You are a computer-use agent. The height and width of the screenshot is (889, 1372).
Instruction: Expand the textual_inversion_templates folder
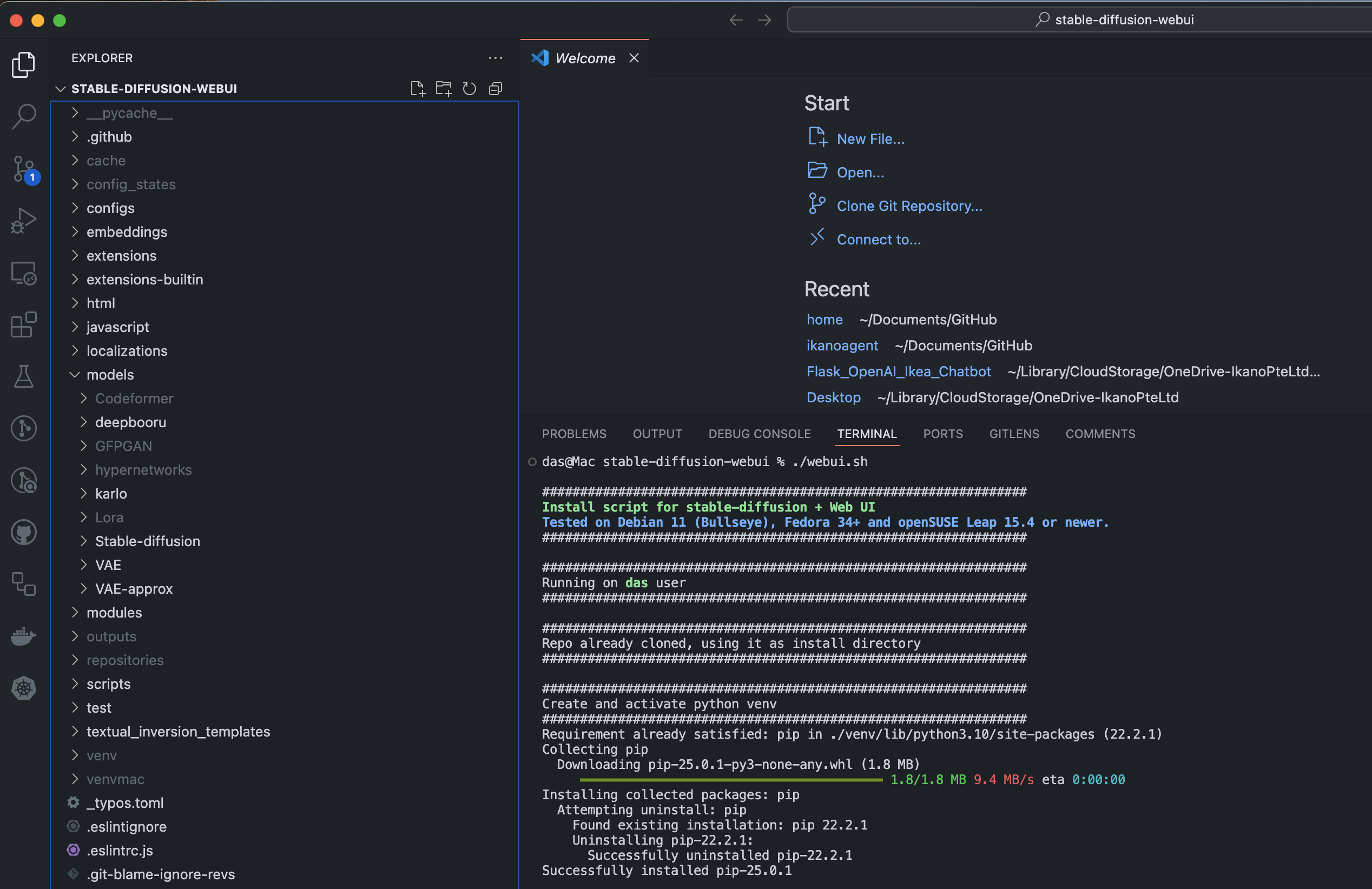tap(178, 732)
